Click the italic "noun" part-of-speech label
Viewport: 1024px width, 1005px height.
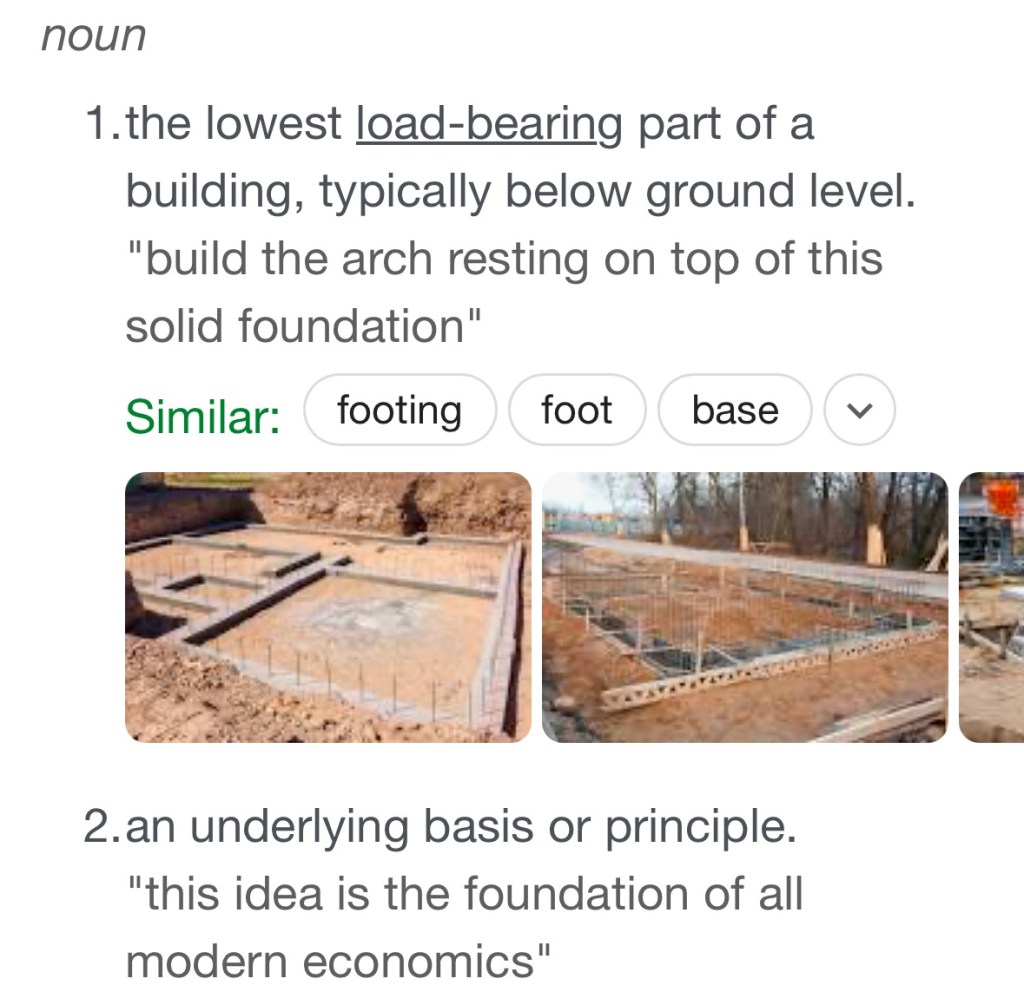point(94,36)
